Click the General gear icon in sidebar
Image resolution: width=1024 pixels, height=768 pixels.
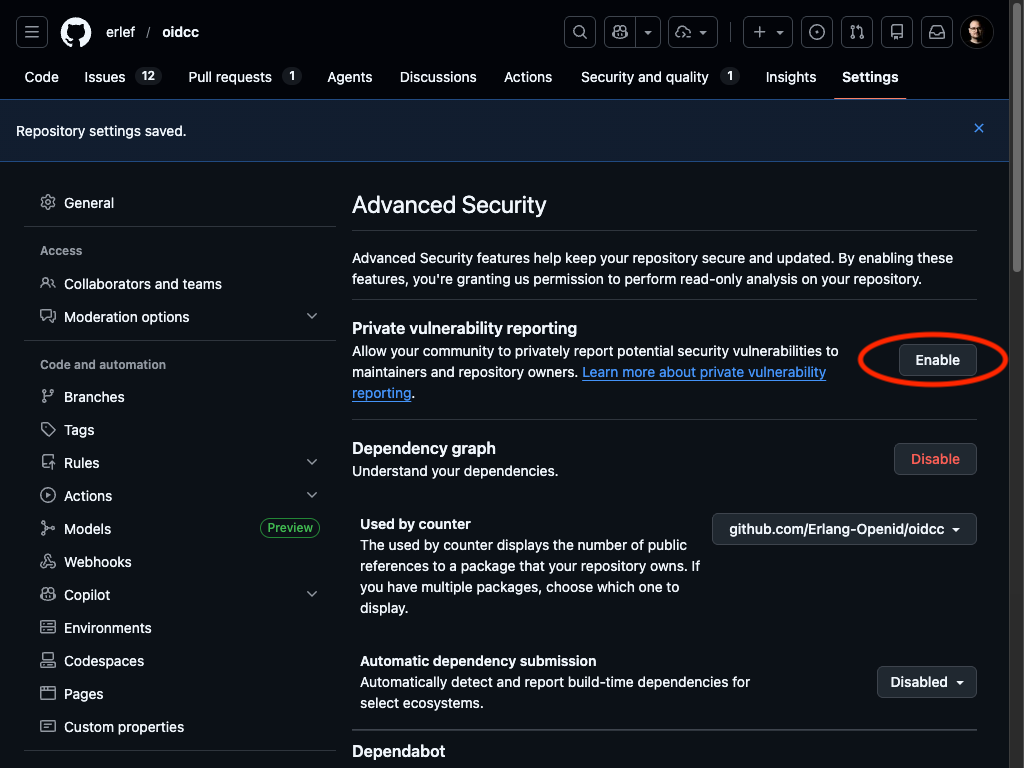click(48, 202)
